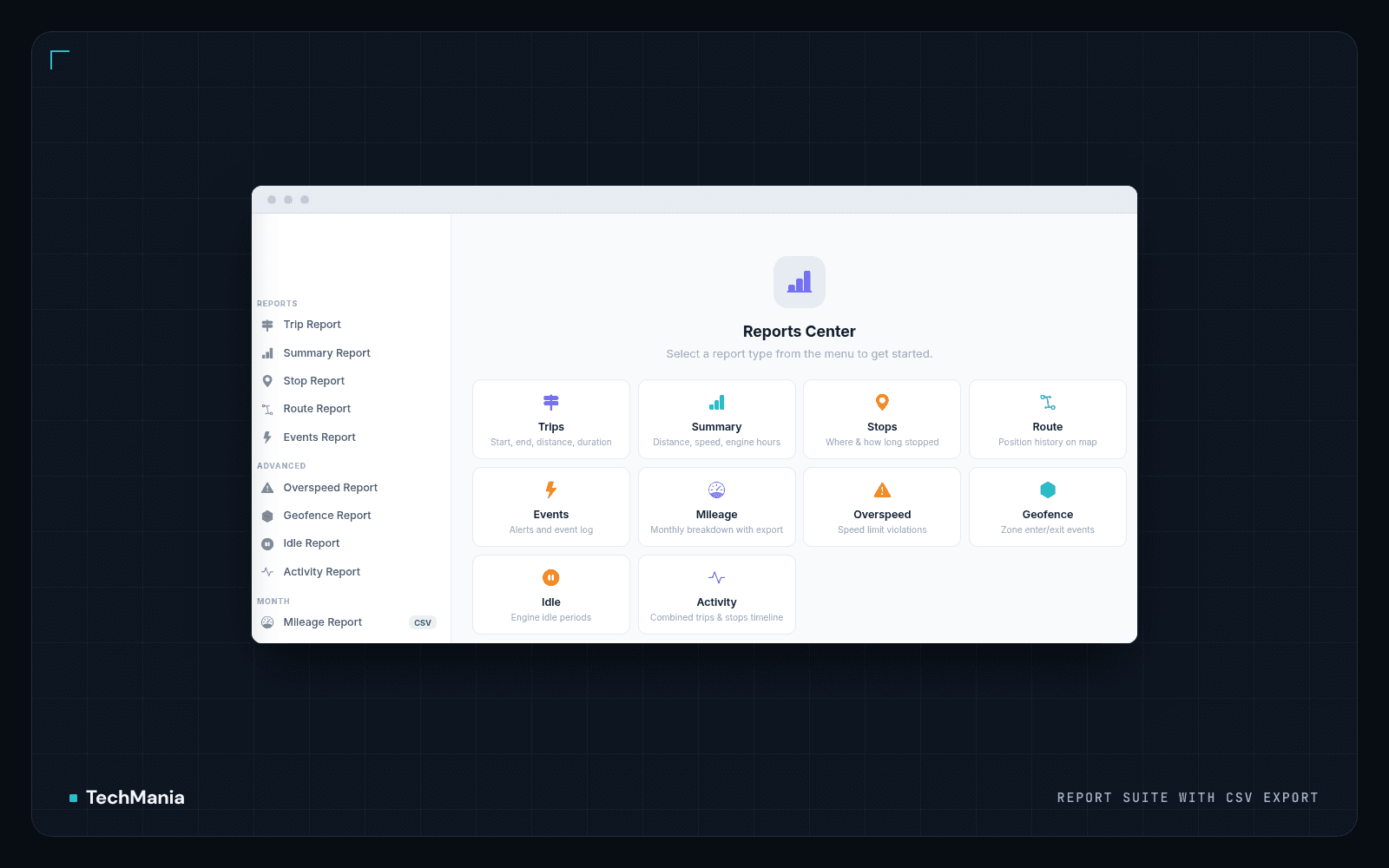Click the Trips signpost icon card

tap(551, 402)
